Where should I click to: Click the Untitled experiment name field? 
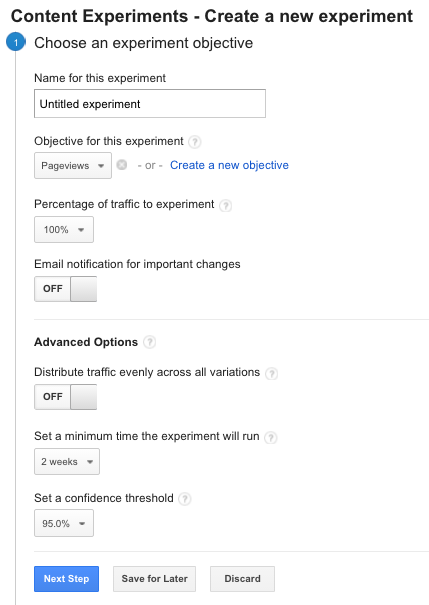[x=150, y=103]
